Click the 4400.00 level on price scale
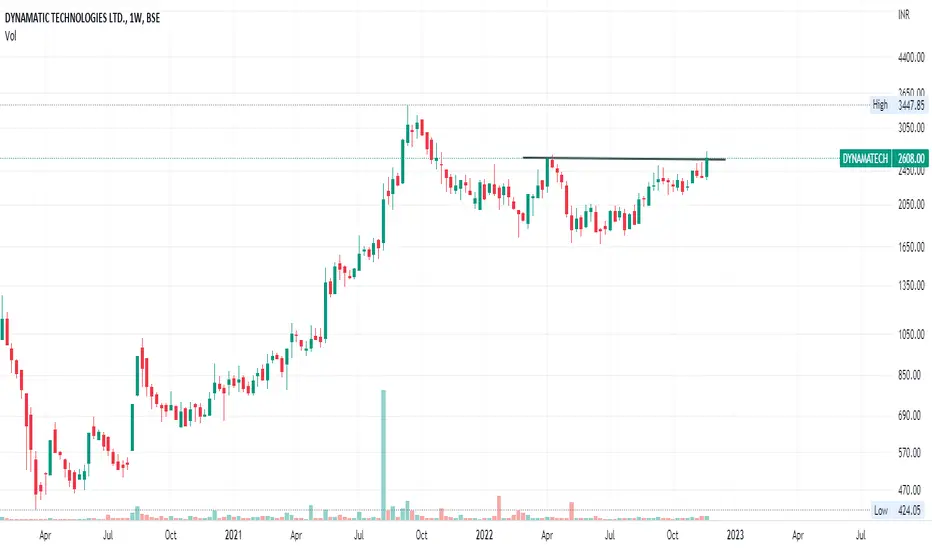Viewport: 932px width, 550px height. point(911,57)
